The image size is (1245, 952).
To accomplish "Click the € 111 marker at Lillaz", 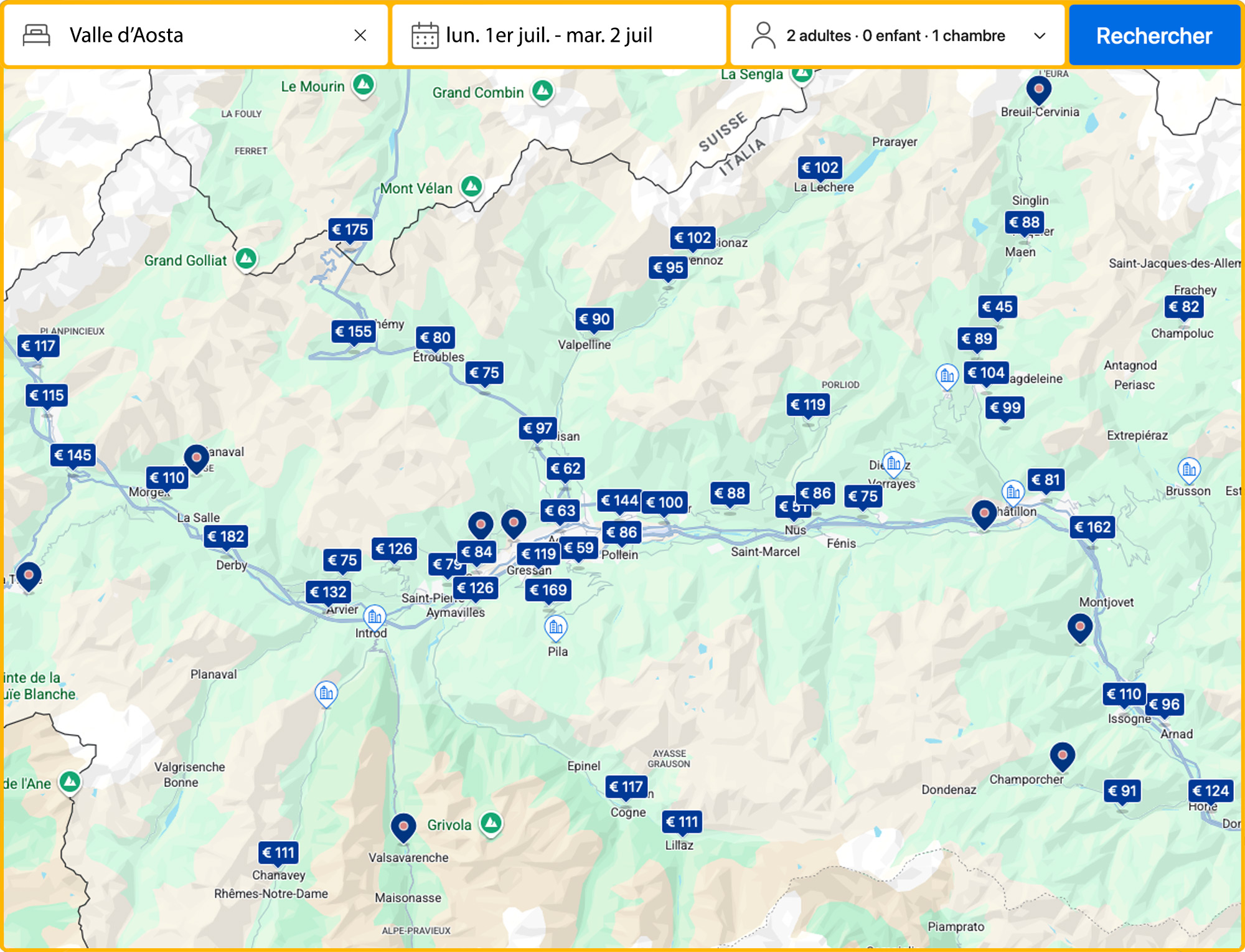I will tap(682, 822).
